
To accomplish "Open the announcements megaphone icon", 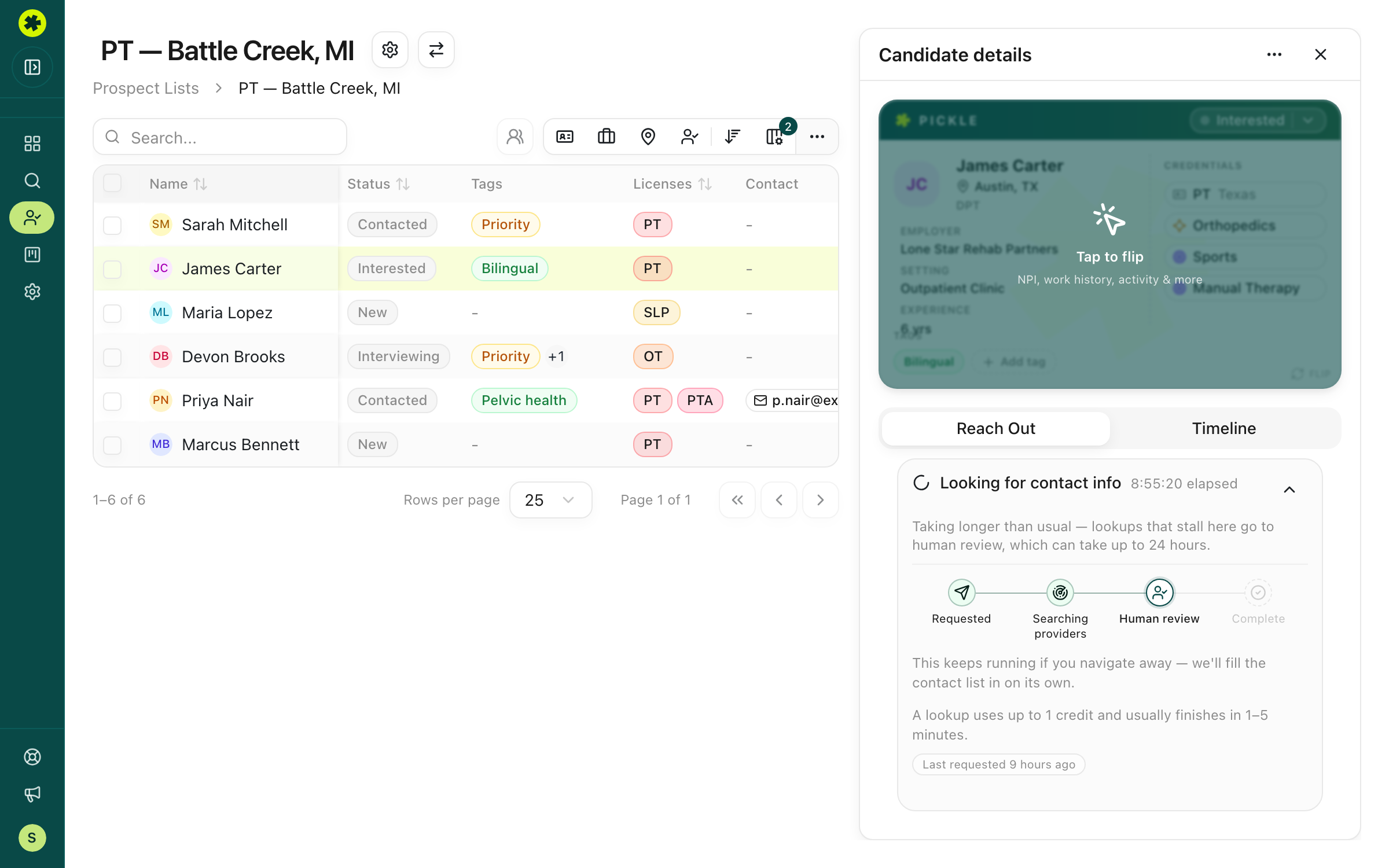I will point(32,794).
